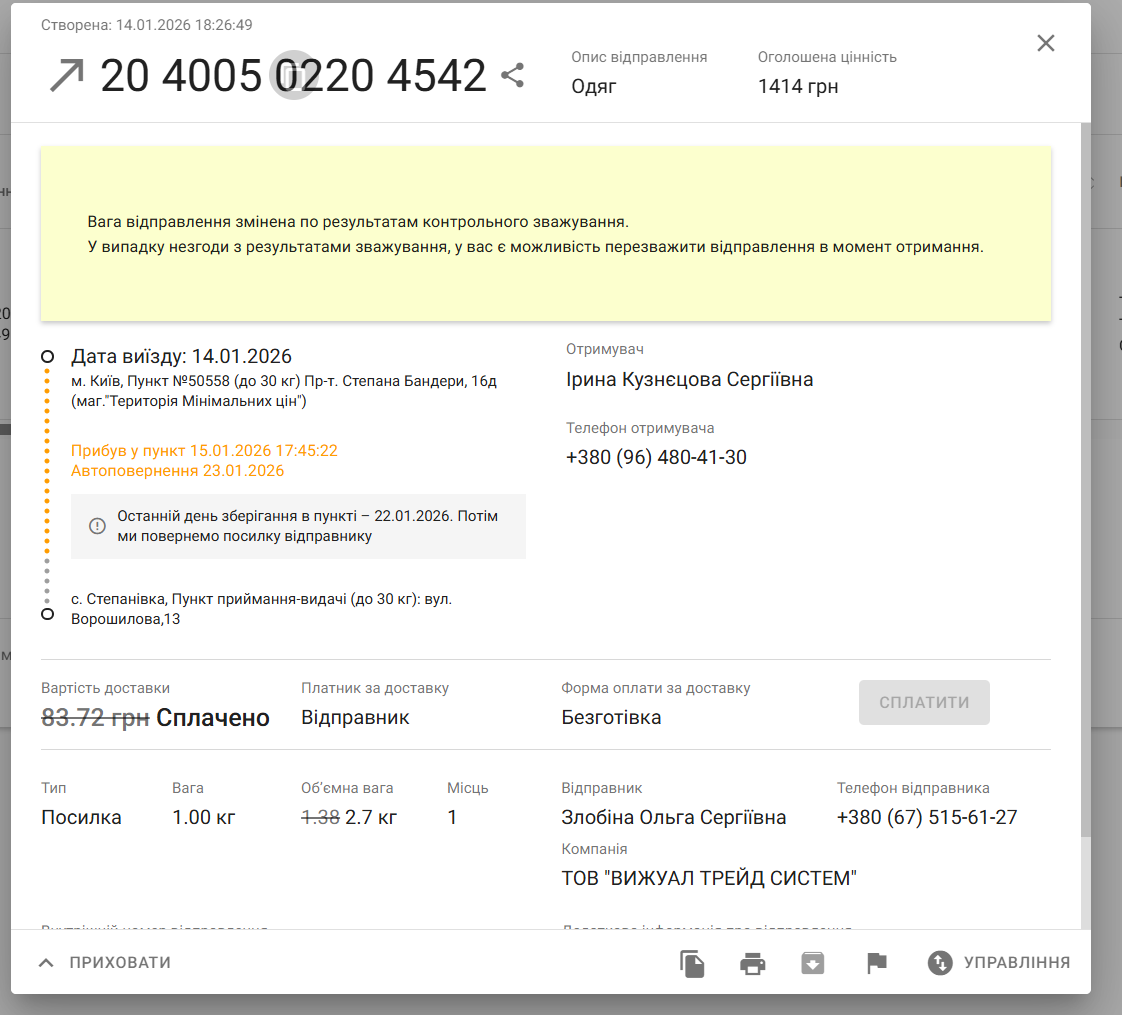Click departure date 14.01.2026 heading

coord(181,356)
